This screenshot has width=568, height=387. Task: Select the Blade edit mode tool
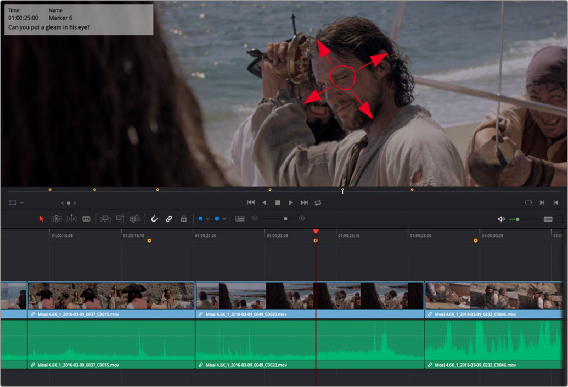[x=86, y=219]
